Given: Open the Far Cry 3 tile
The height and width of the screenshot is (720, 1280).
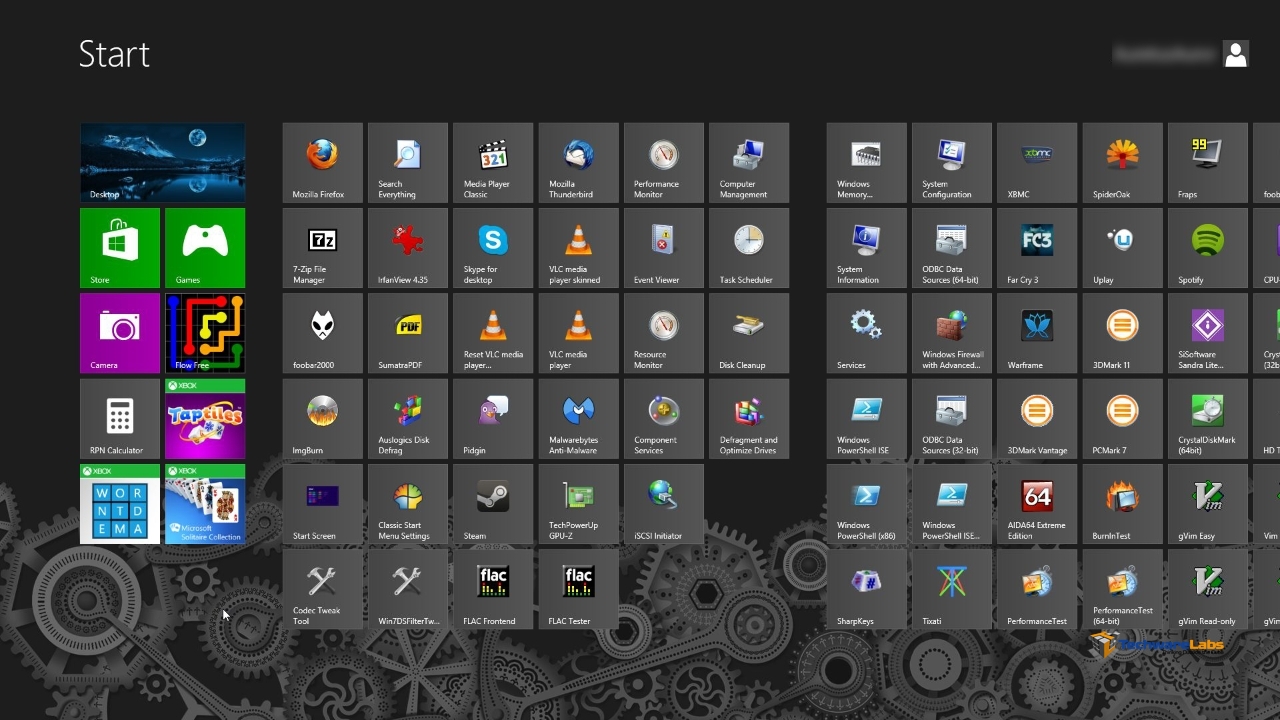Looking at the screenshot, I should (1037, 247).
